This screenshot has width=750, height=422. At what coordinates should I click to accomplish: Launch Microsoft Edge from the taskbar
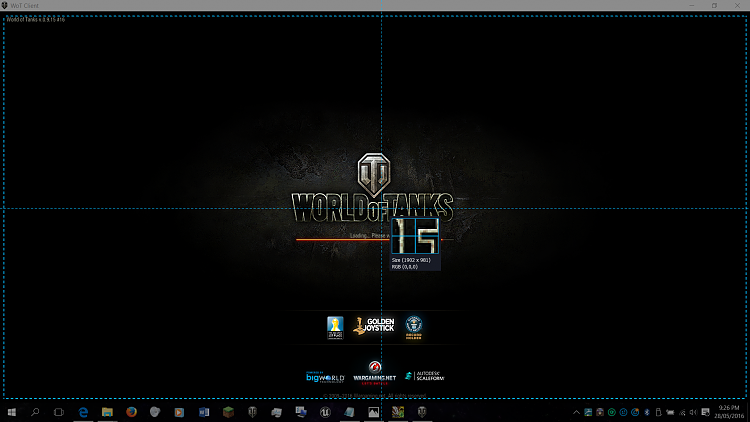[x=83, y=412]
